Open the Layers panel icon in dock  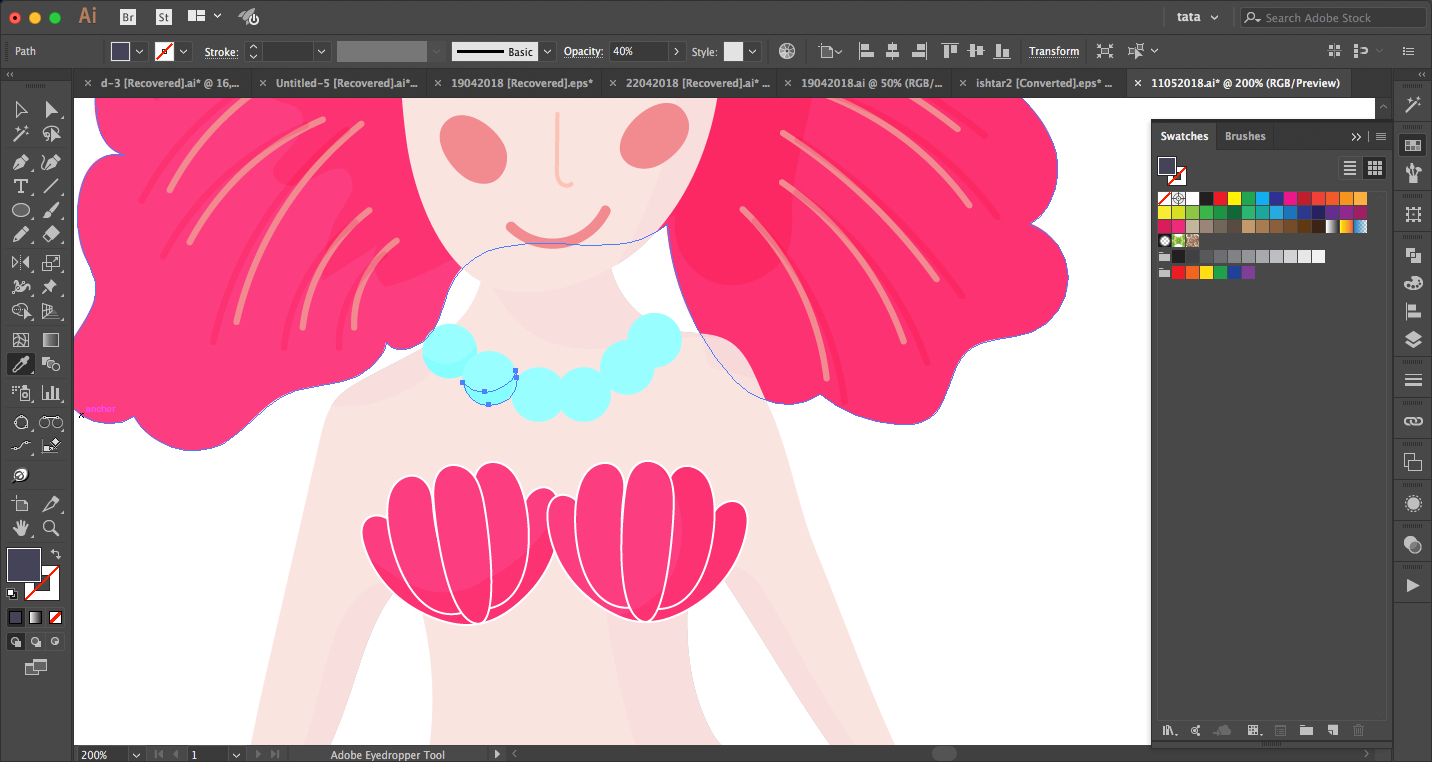pos(1413,339)
